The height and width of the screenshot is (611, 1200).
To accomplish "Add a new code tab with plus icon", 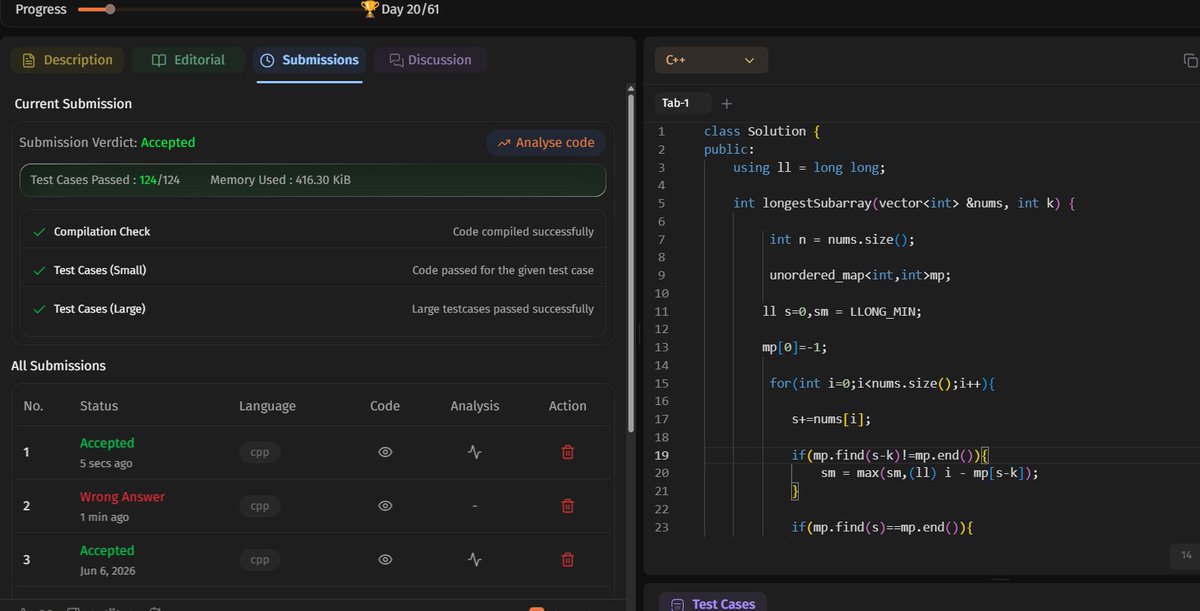I will click(727, 103).
